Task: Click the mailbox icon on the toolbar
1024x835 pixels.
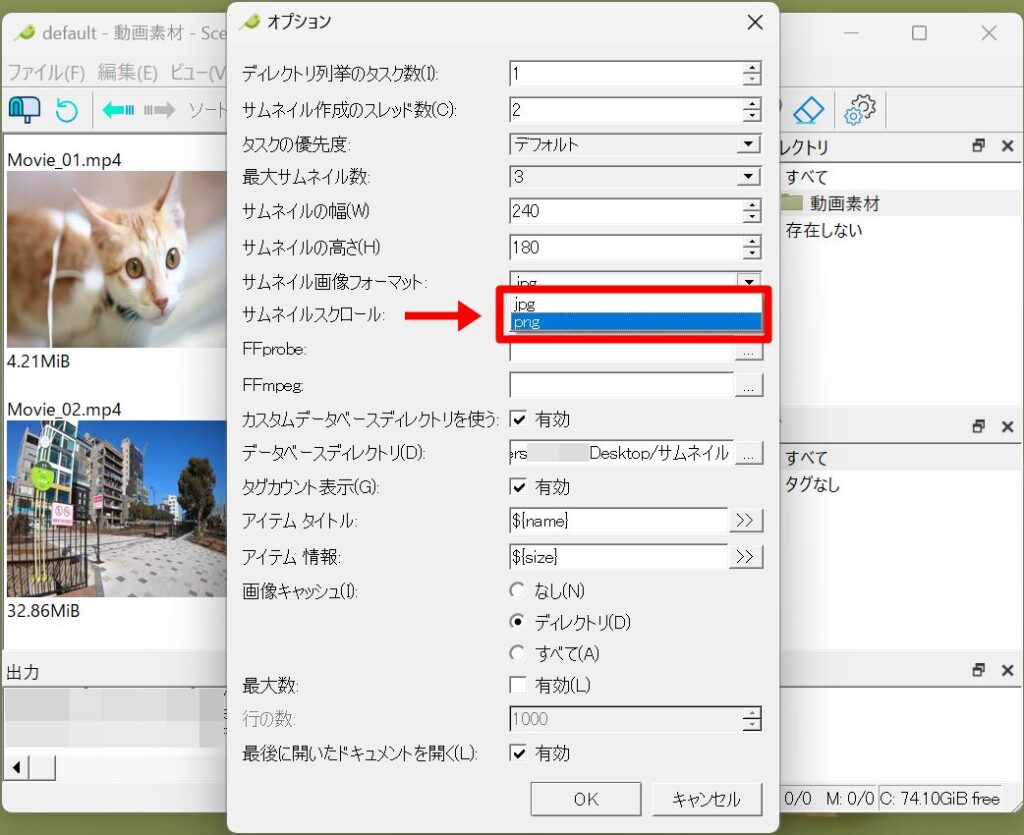Action: (26, 110)
